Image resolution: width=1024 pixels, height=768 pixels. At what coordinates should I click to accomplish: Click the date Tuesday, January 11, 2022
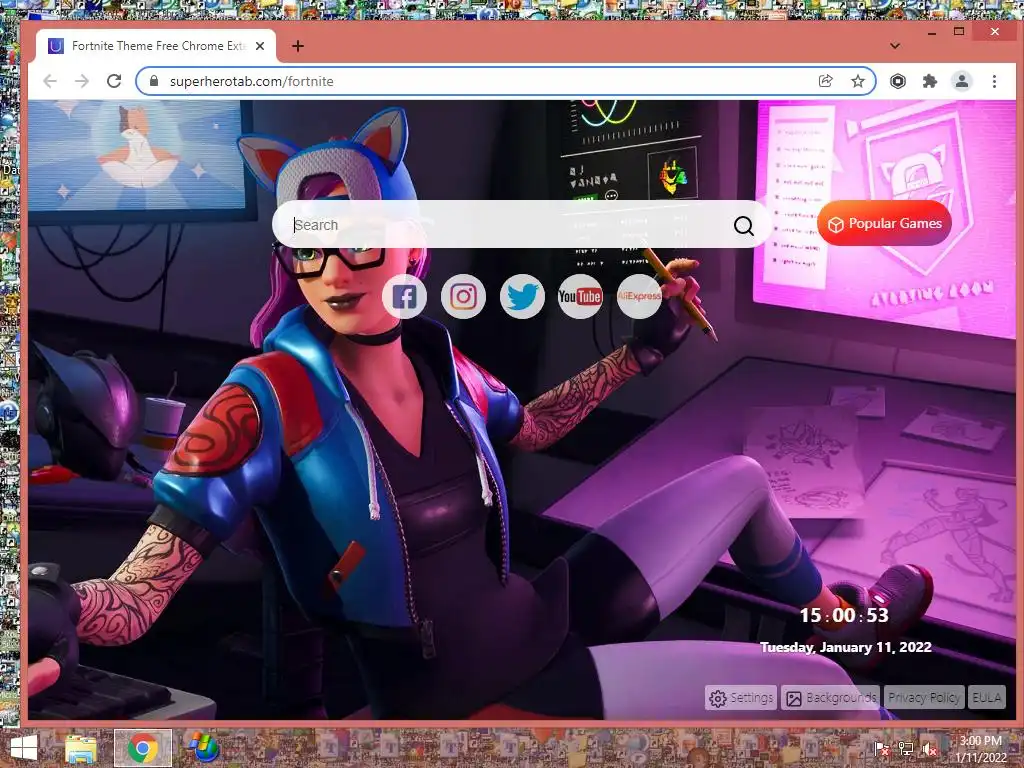tap(846, 647)
